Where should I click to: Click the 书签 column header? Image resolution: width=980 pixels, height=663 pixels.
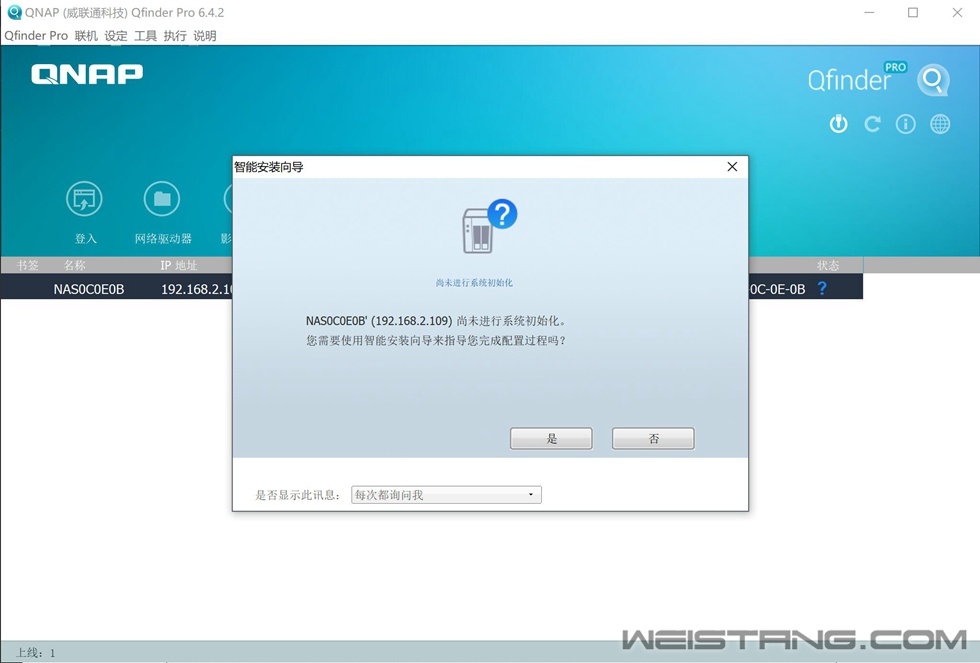point(28,265)
